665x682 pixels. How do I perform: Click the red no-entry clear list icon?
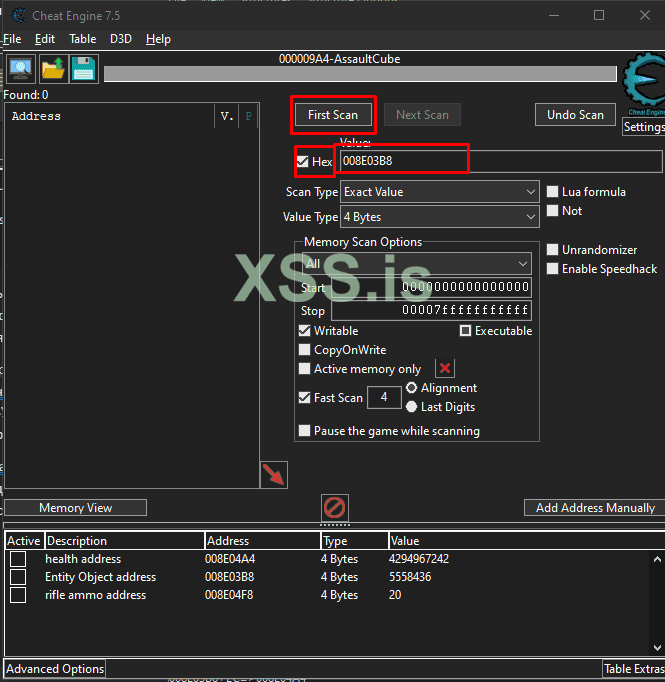[334, 507]
